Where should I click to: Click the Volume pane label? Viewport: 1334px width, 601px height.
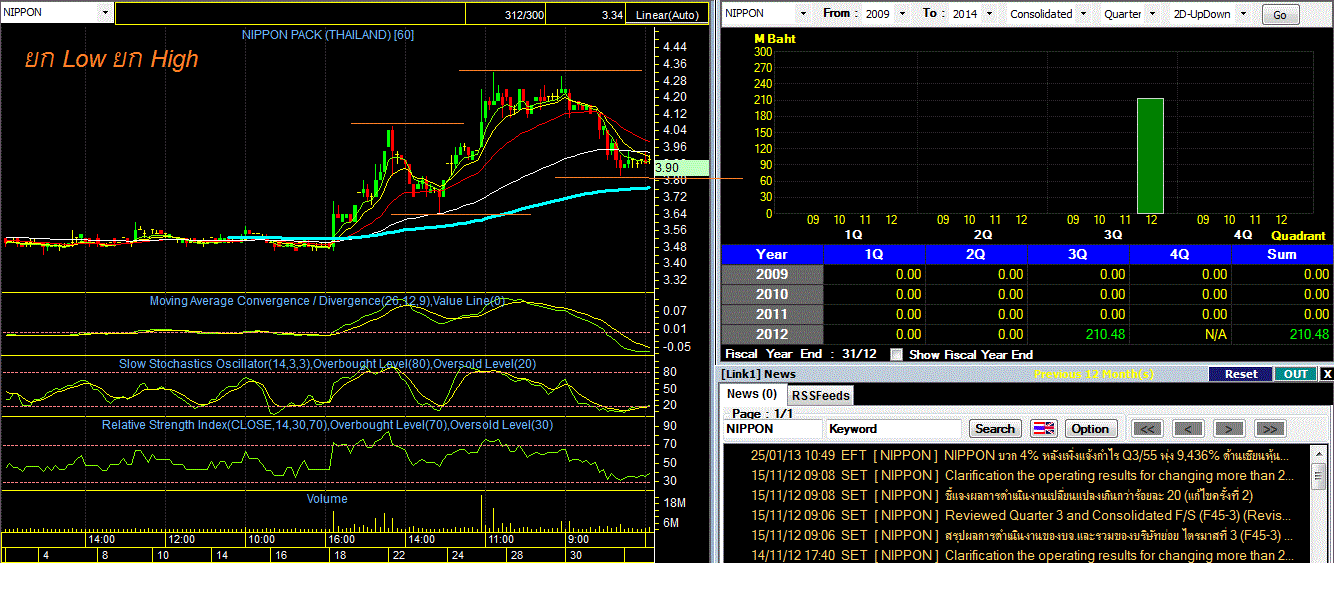(327, 499)
